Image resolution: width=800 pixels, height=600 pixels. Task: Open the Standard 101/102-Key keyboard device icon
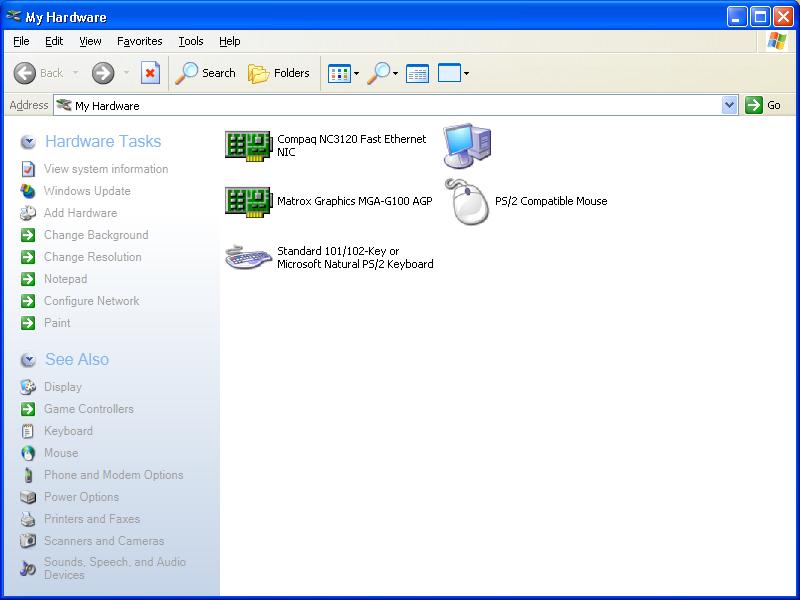click(248, 257)
